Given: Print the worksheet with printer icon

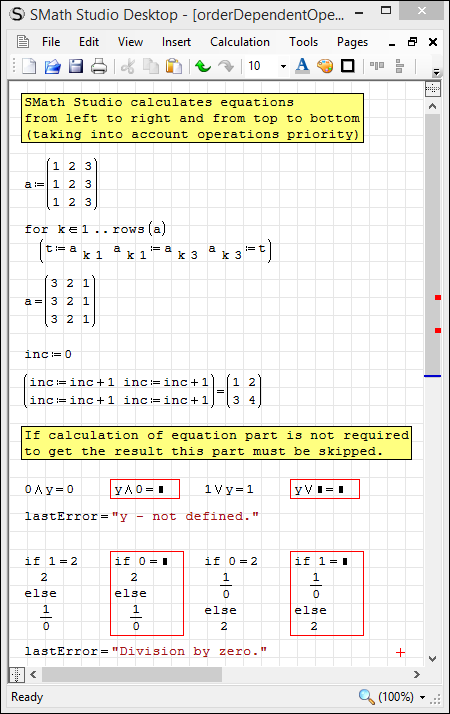Looking at the screenshot, I should (99, 66).
